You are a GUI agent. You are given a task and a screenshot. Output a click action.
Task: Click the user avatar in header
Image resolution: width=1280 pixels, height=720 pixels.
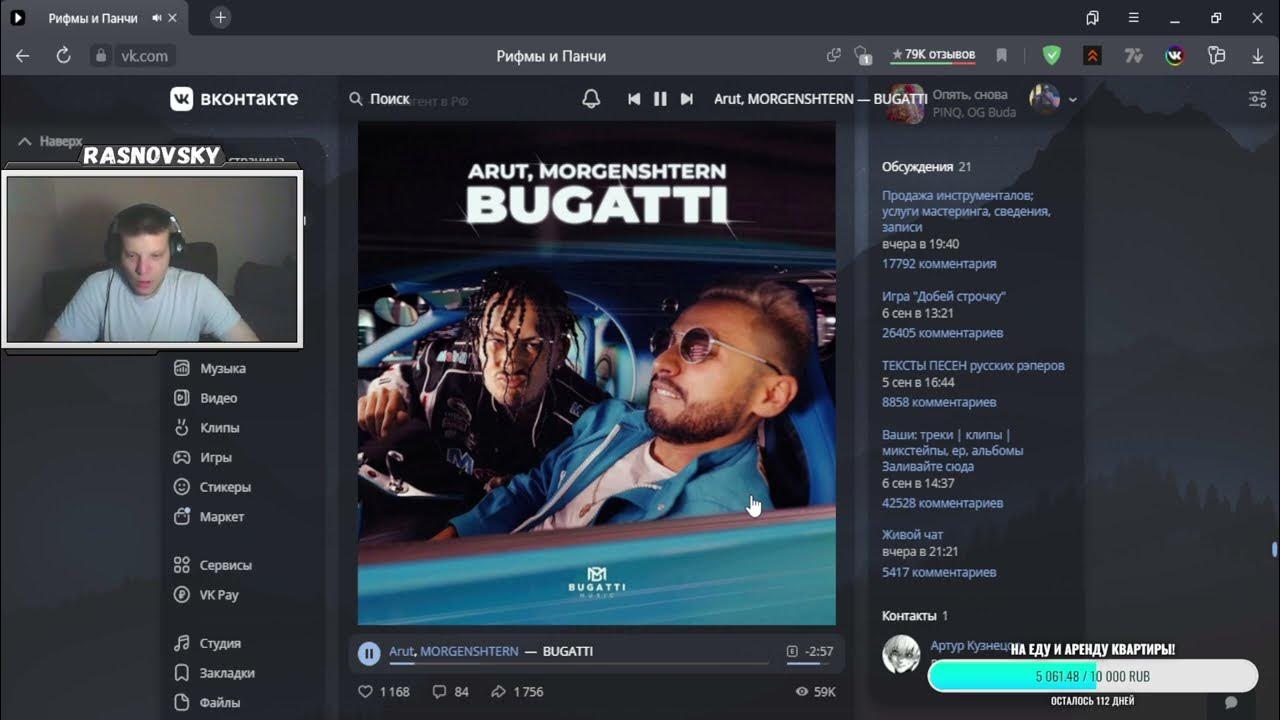tap(1045, 99)
